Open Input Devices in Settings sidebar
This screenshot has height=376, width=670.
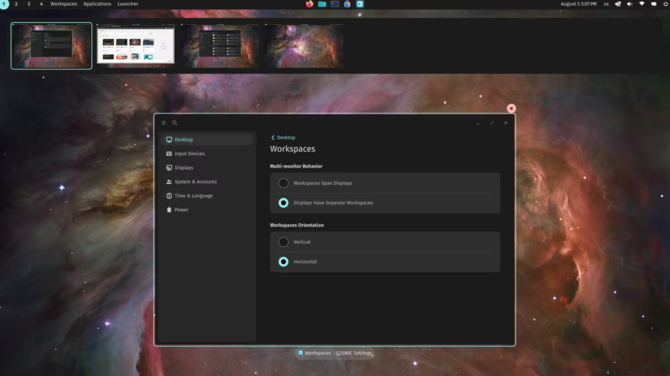point(207,154)
